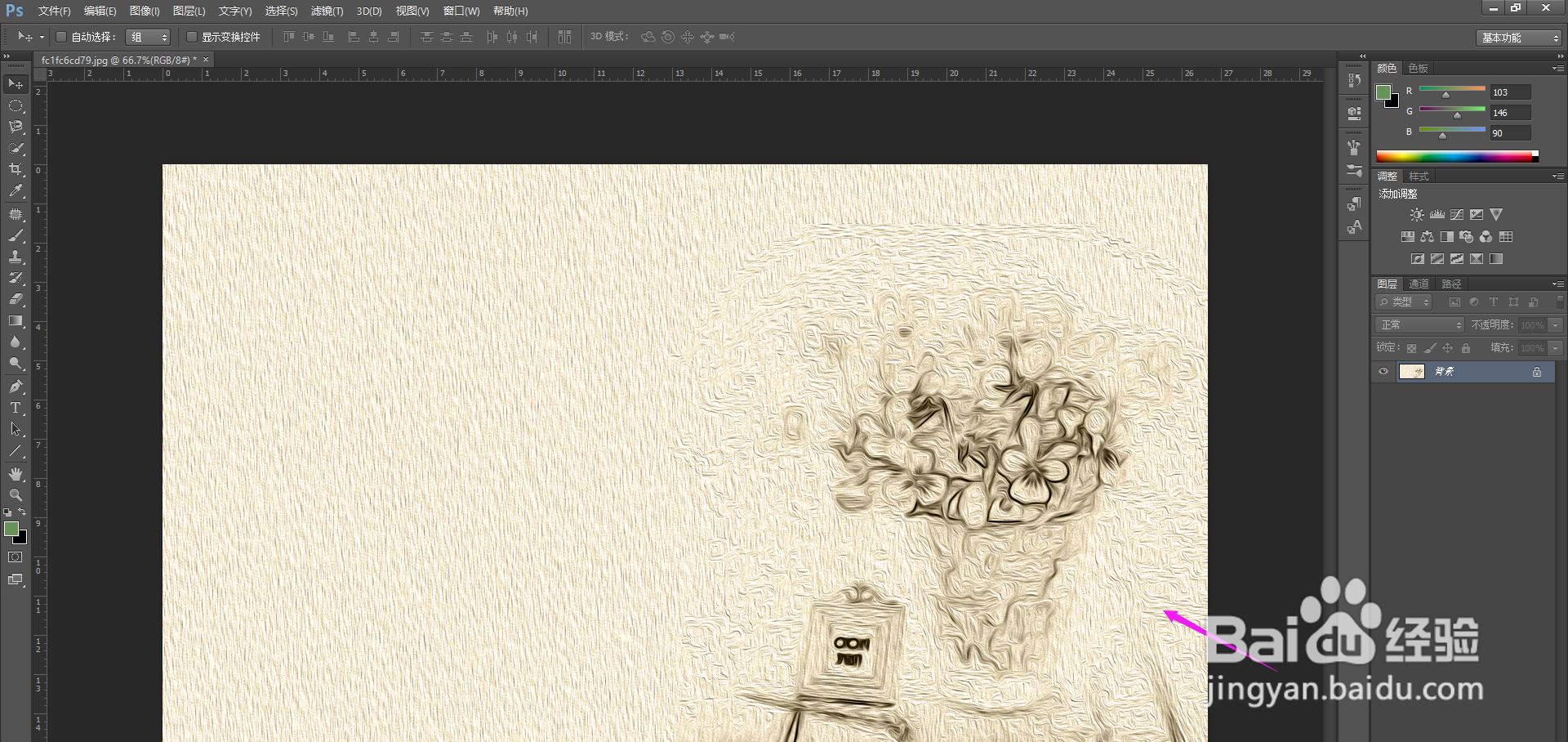Select the Dodge tool
1568x742 pixels.
[16, 363]
